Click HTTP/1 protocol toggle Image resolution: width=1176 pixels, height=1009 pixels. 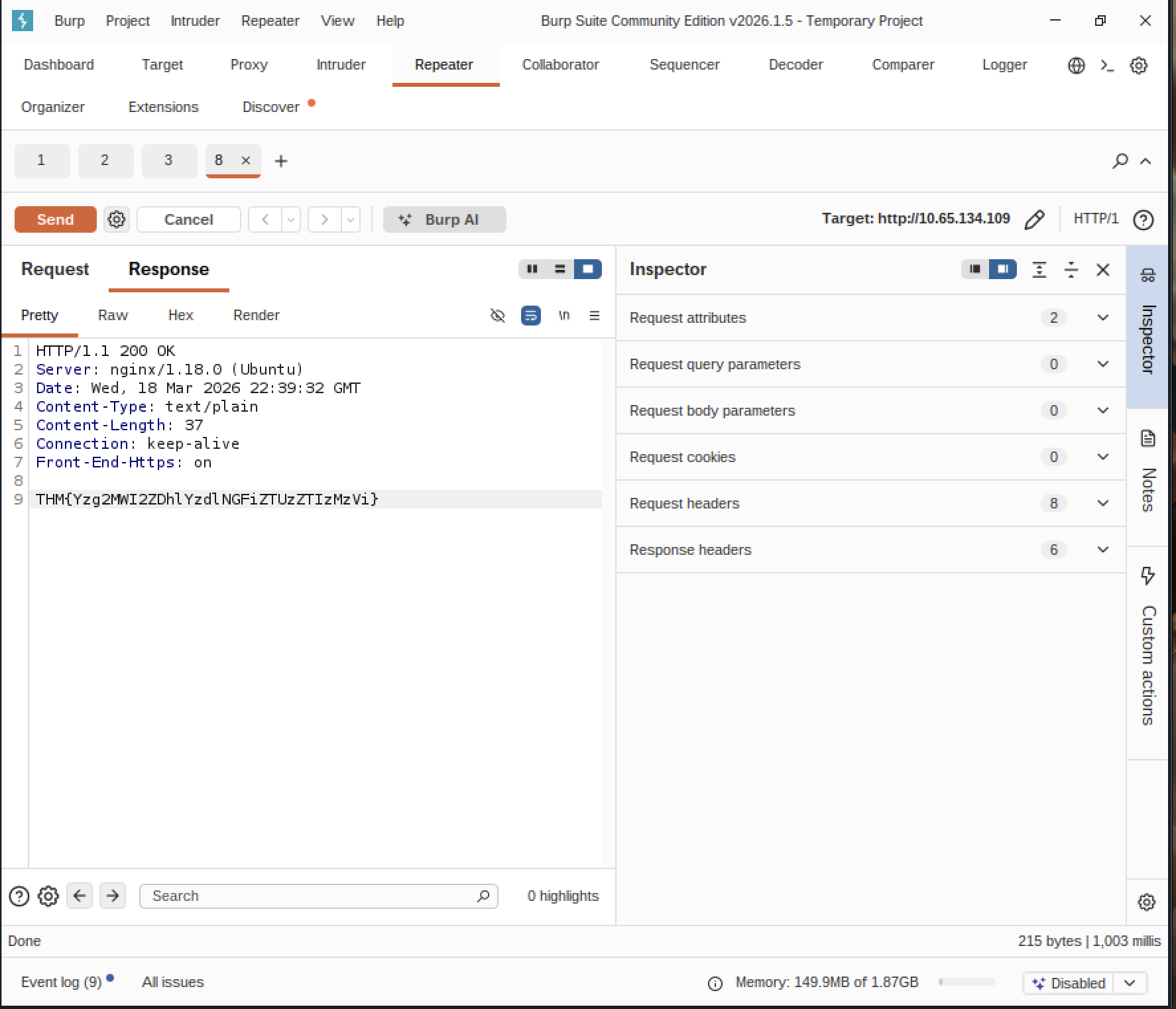[1096, 219]
